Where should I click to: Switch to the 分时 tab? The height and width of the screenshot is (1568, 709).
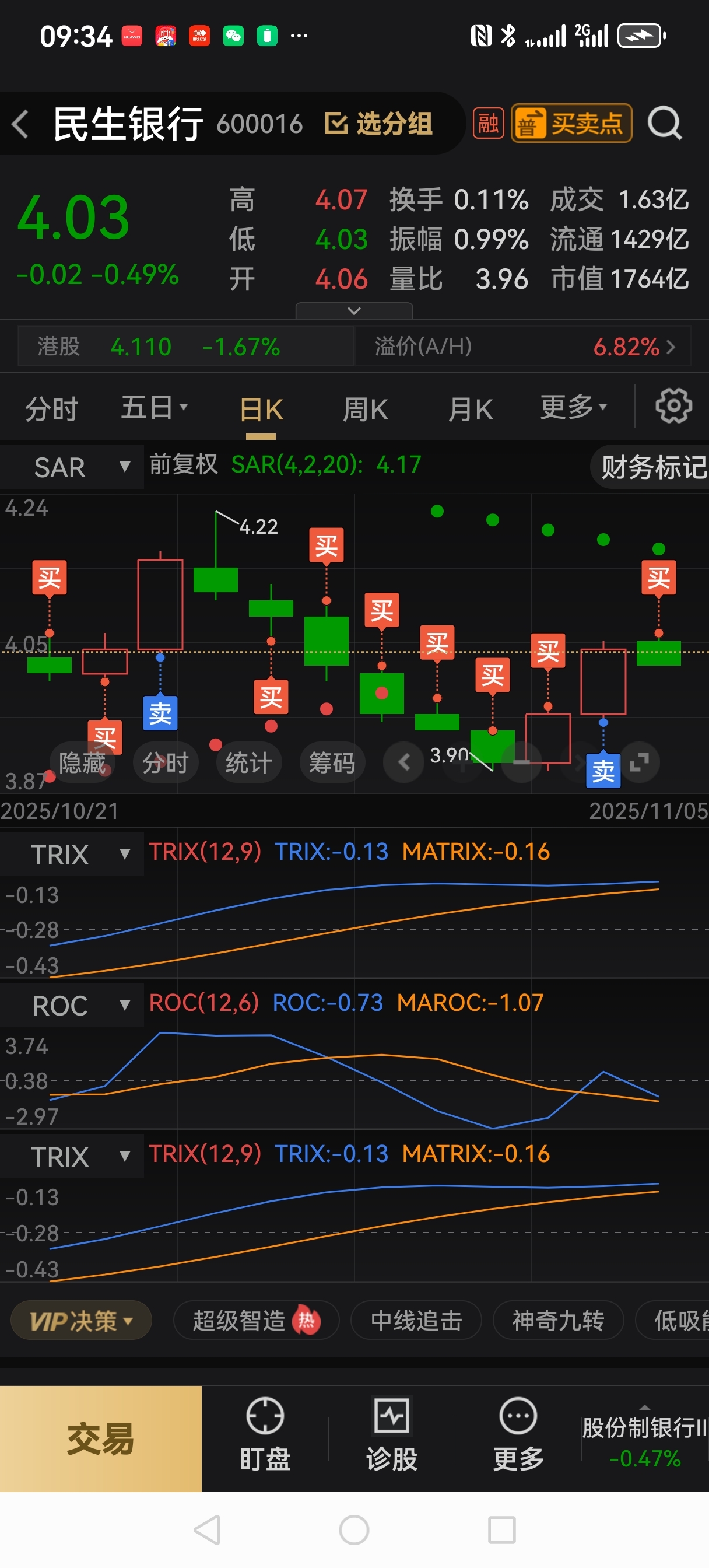click(x=52, y=408)
